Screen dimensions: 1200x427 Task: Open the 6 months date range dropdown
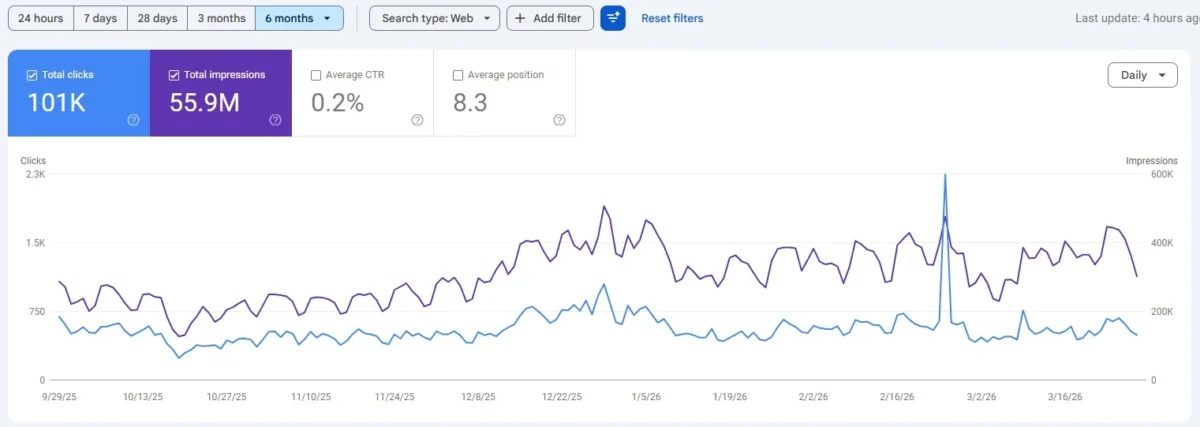(299, 18)
